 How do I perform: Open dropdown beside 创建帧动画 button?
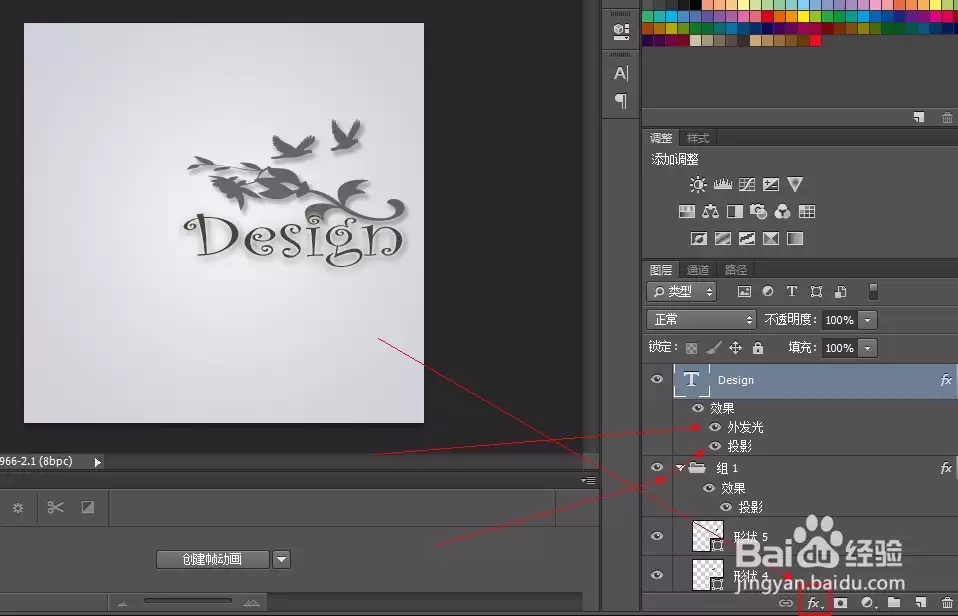pos(282,559)
